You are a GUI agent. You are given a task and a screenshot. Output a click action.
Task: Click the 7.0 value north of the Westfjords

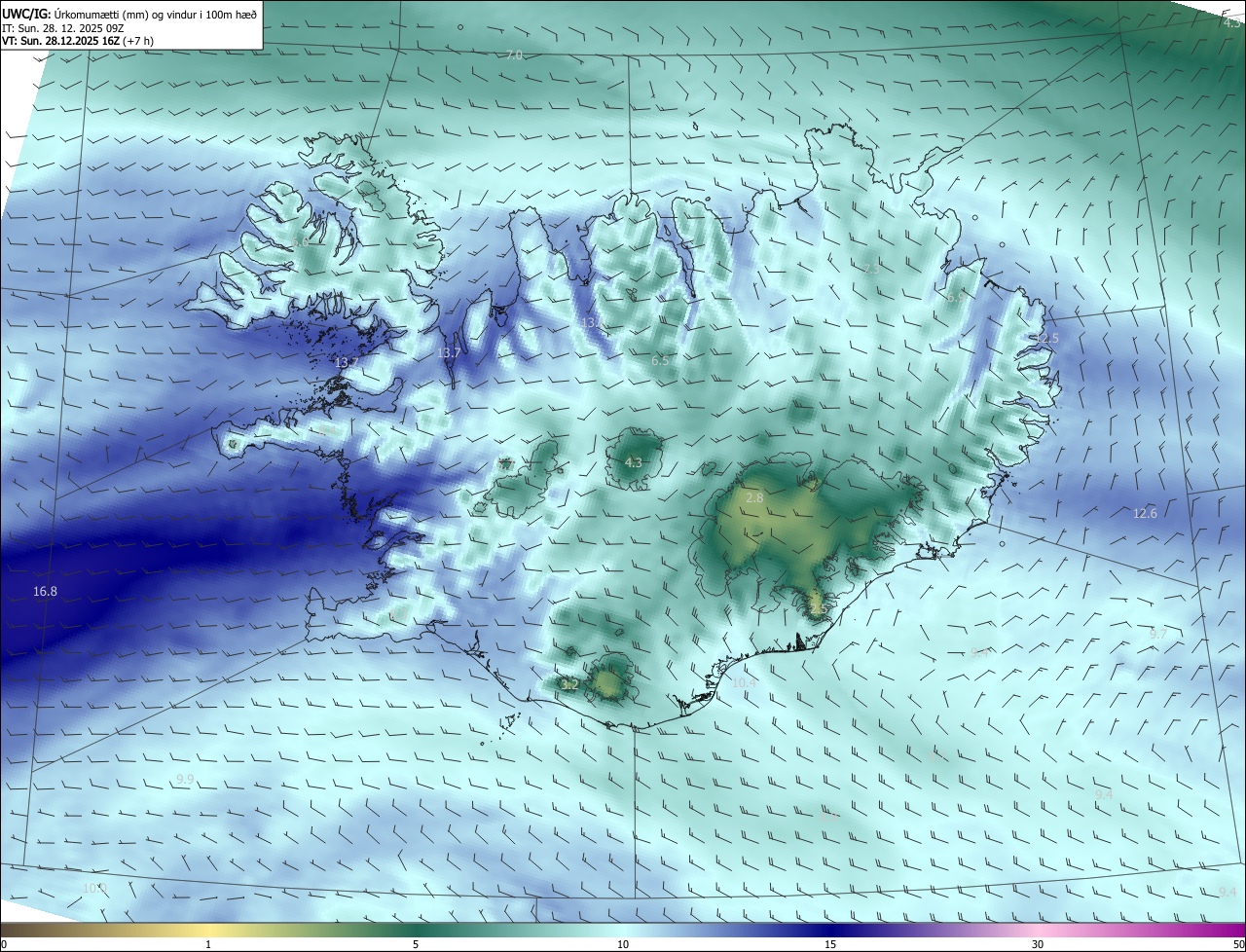[515, 55]
